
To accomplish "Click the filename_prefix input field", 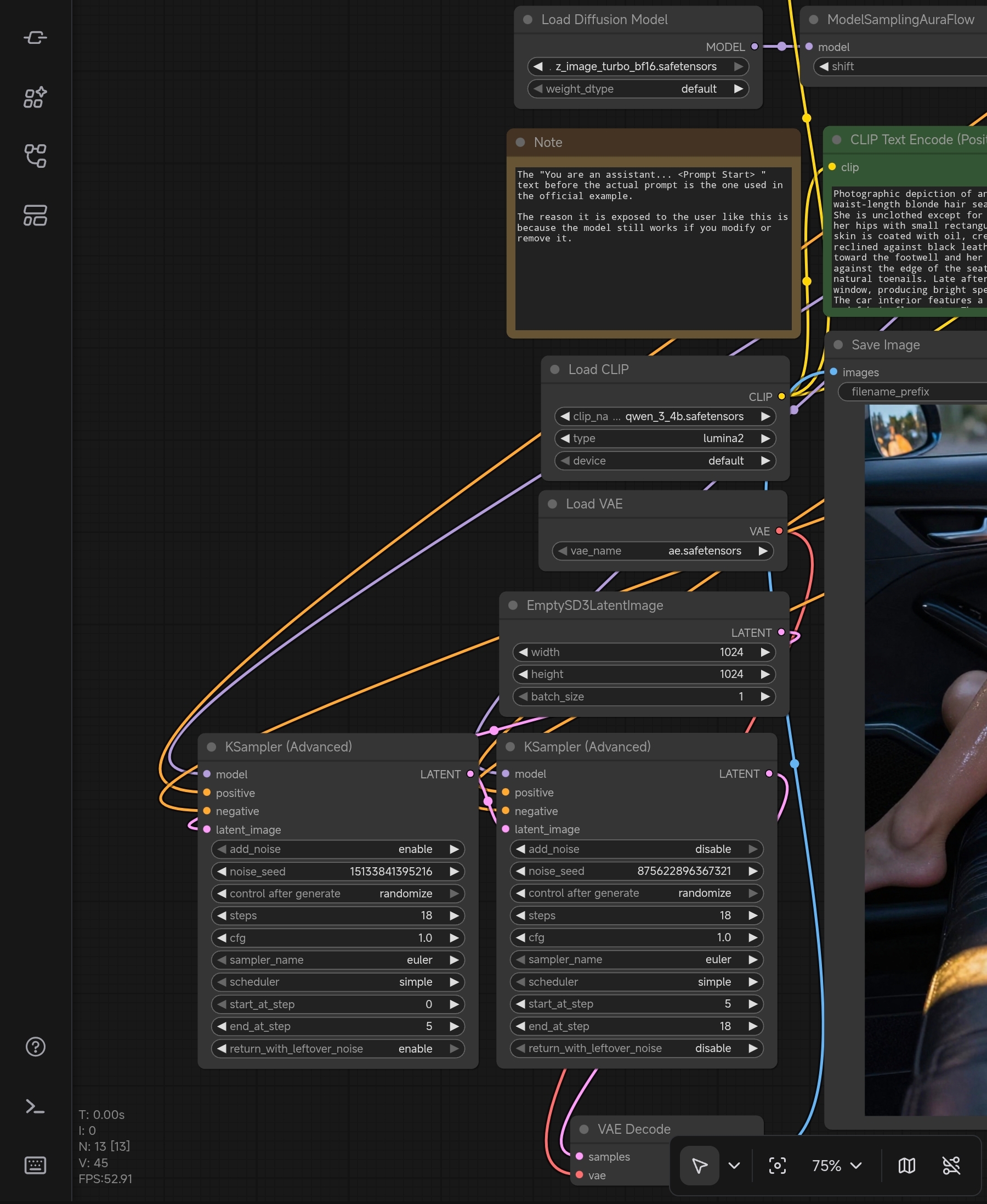I will pos(913,391).
